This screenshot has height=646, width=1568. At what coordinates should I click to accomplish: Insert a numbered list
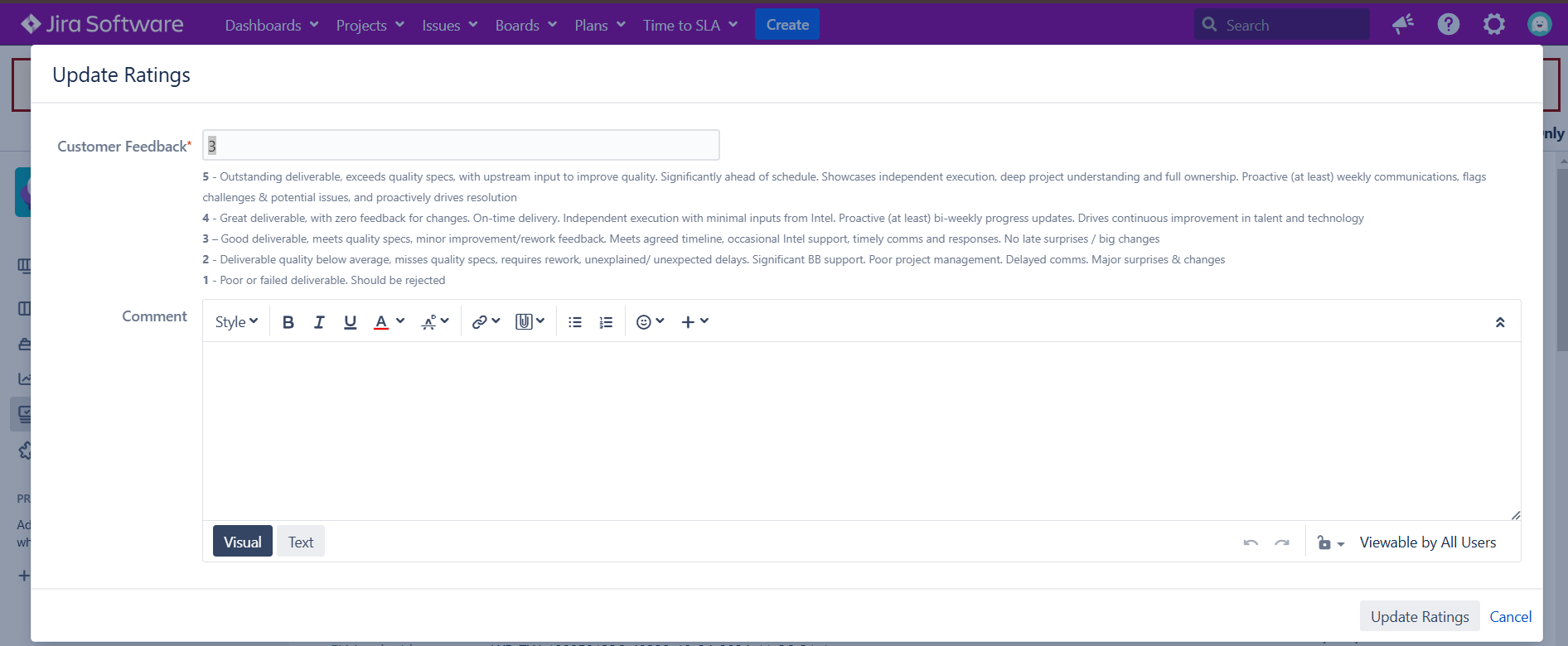[x=606, y=322]
